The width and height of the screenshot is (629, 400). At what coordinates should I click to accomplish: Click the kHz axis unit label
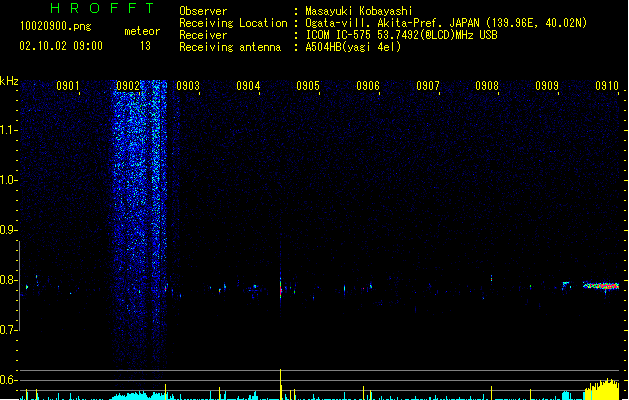point(9,81)
